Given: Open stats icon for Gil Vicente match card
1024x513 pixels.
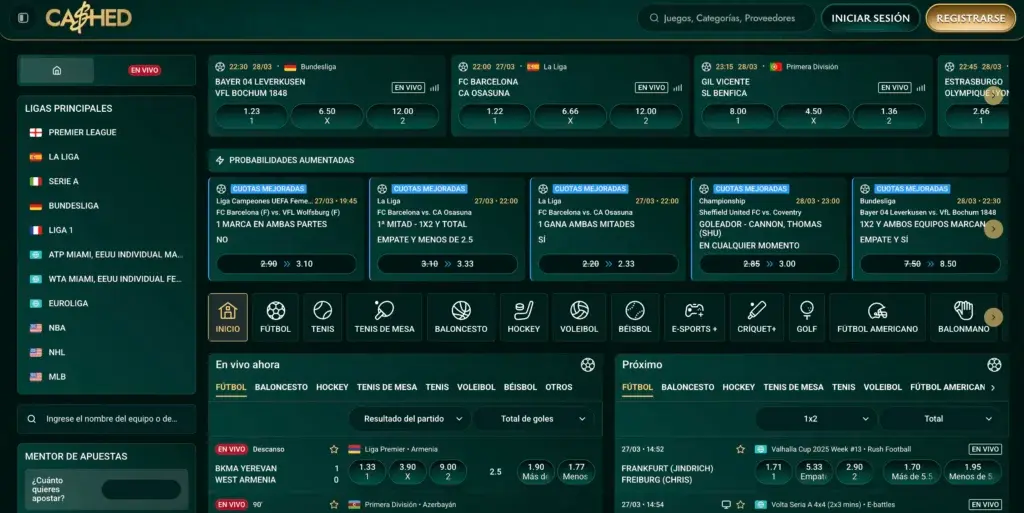Looking at the screenshot, I should [x=920, y=87].
